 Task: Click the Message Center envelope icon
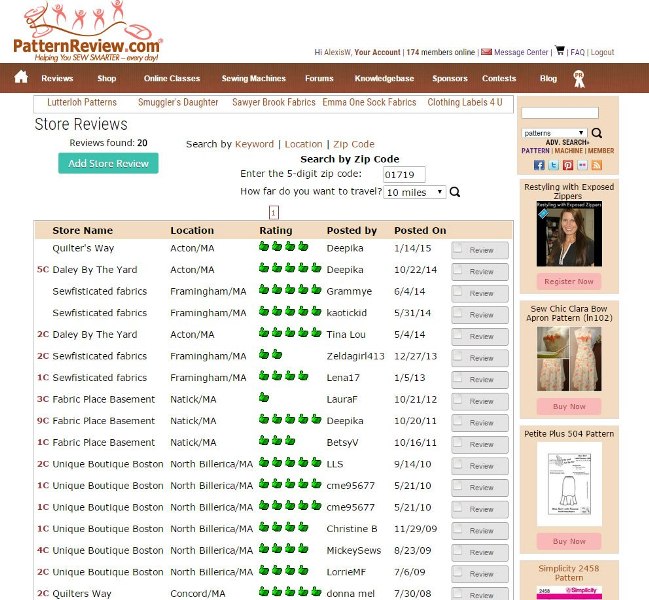[x=486, y=52]
